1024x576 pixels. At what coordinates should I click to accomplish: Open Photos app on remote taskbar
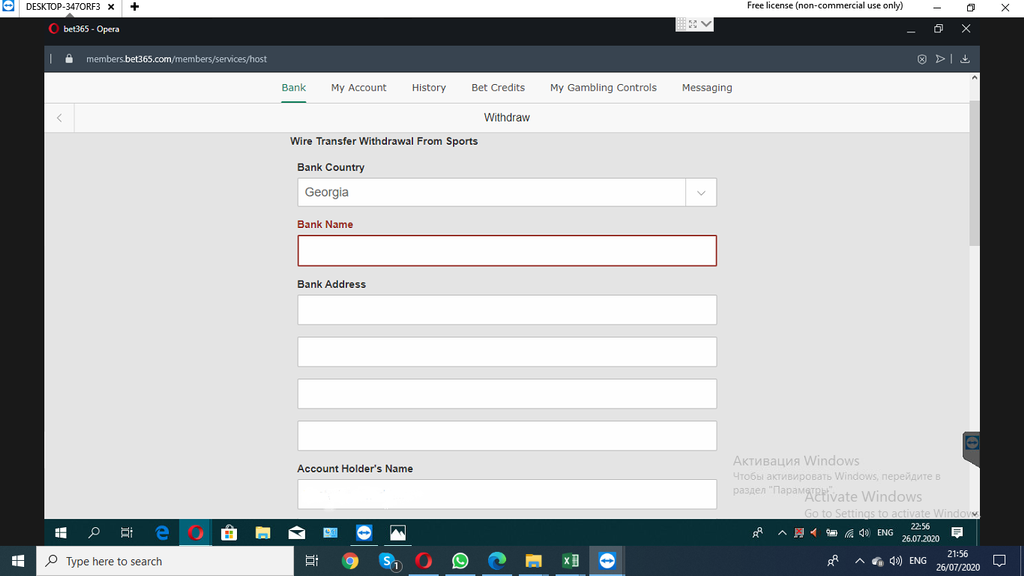(x=398, y=533)
